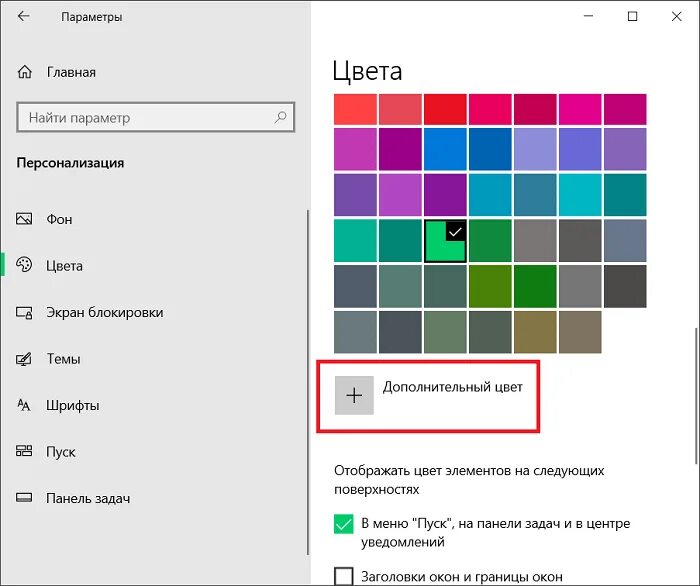Open the Главная home icon

[x=25, y=72]
